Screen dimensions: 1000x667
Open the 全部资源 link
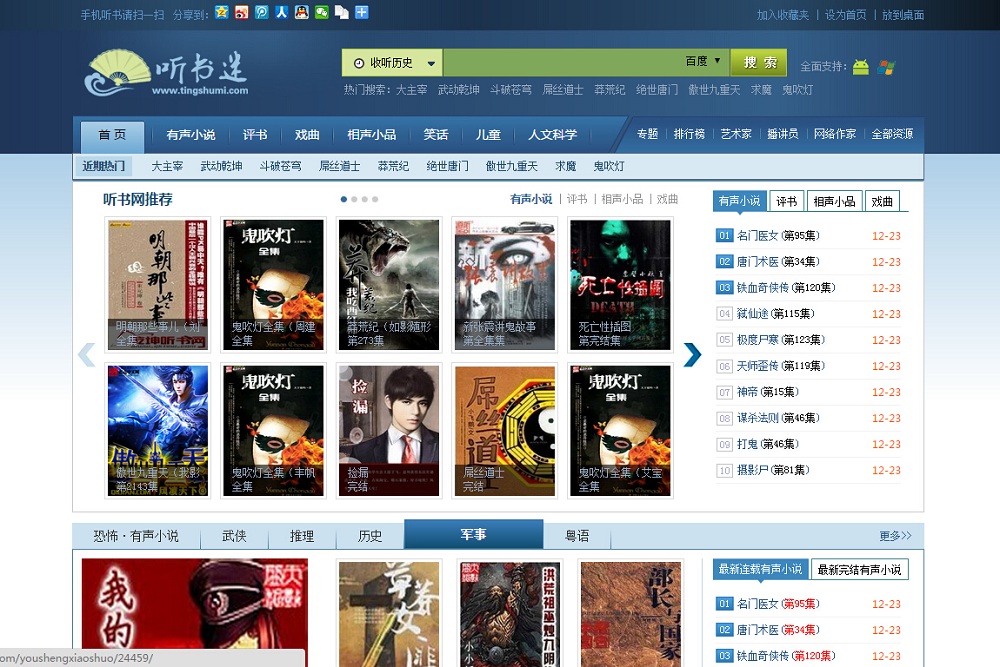click(x=892, y=134)
